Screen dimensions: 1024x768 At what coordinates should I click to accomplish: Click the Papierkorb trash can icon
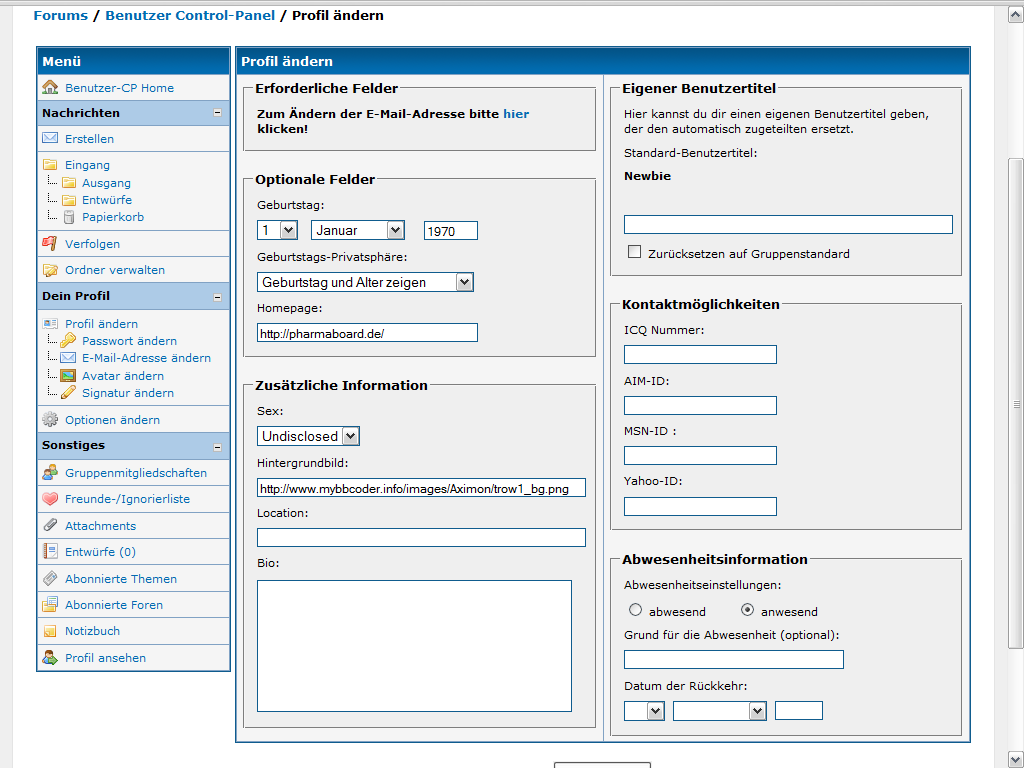click(69, 217)
